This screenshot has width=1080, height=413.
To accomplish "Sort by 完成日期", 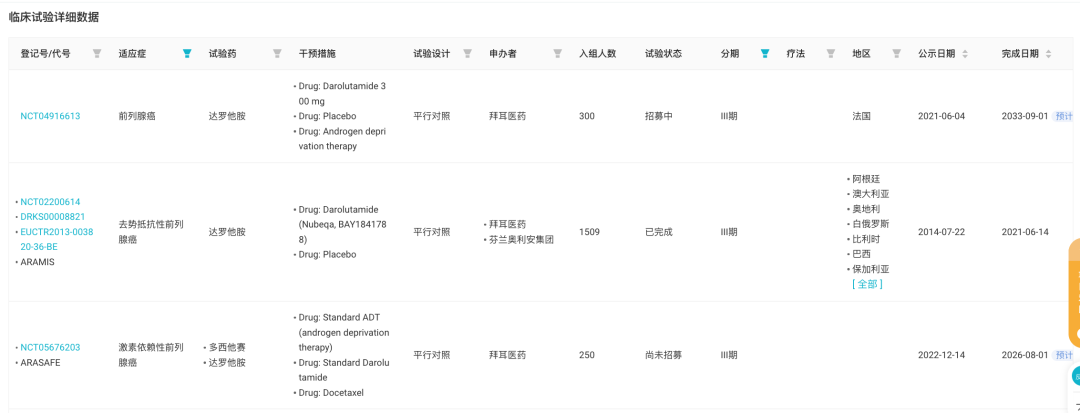I will click(1048, 54).
